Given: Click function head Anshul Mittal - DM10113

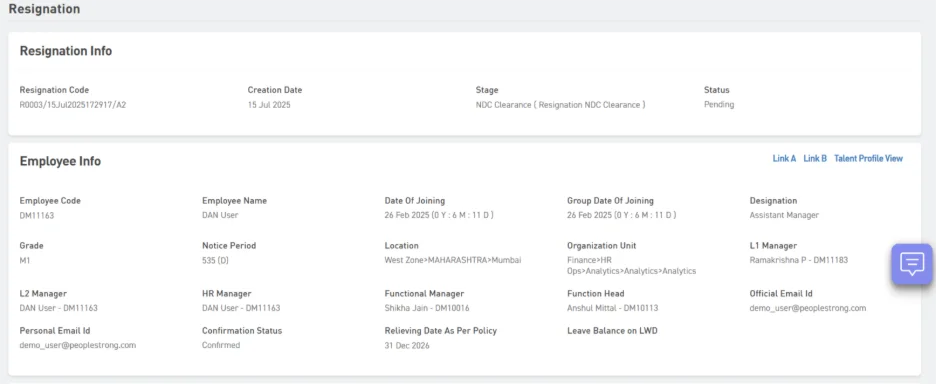Looking at the screenshot, I should click(612, 308).
